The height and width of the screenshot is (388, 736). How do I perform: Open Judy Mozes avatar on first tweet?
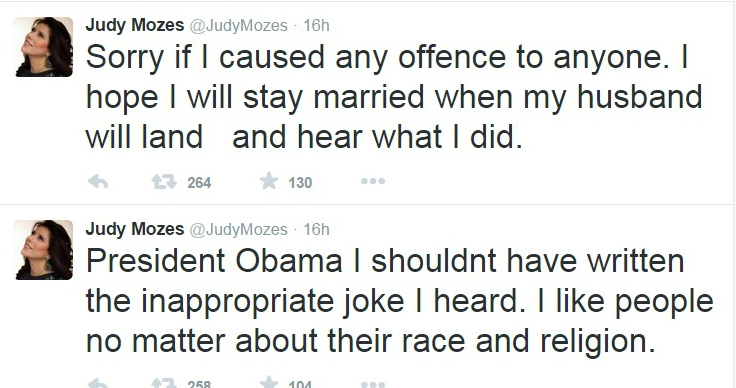point(44,47)
